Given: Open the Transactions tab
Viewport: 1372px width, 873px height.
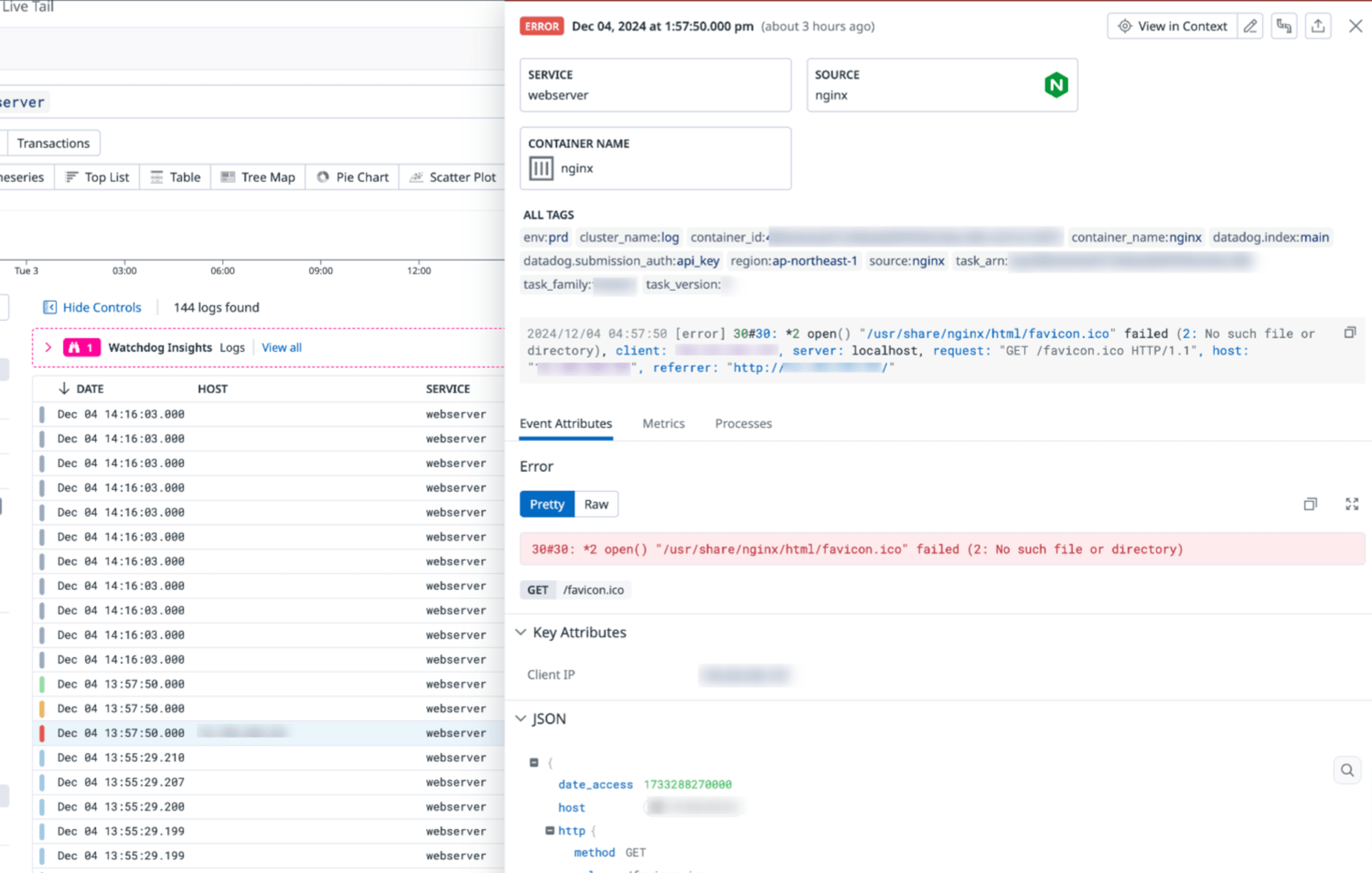Looking at the screenshot, I should pyautogui.click(x=54, y=143).
